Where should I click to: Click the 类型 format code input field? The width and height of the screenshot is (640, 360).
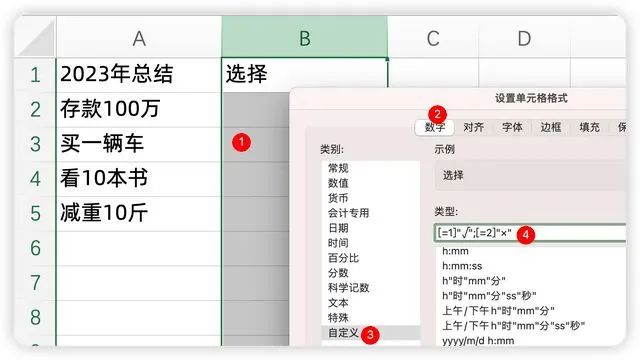click(x=530, y=233)
